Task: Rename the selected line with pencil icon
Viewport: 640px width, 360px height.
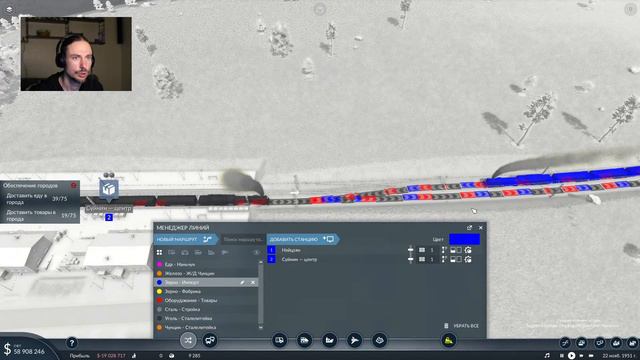Action: click(x=242, y=282)
